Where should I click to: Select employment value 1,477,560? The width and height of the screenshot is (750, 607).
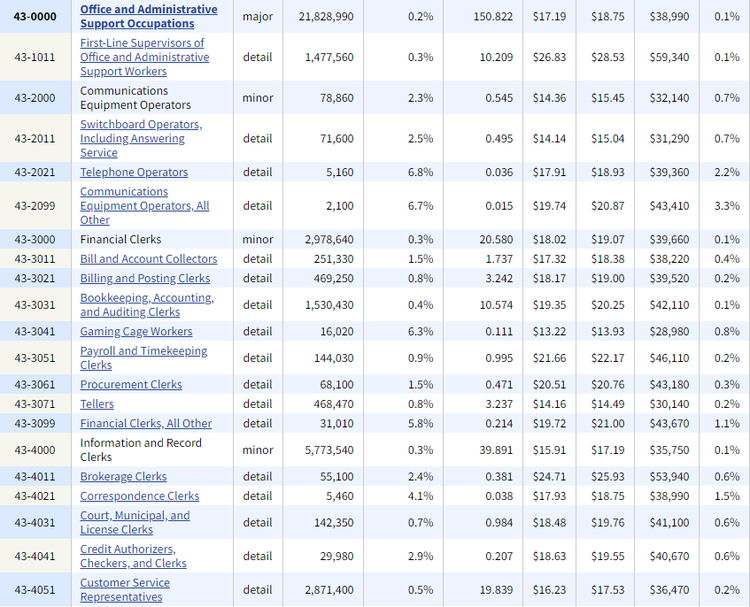click(330, 57)
